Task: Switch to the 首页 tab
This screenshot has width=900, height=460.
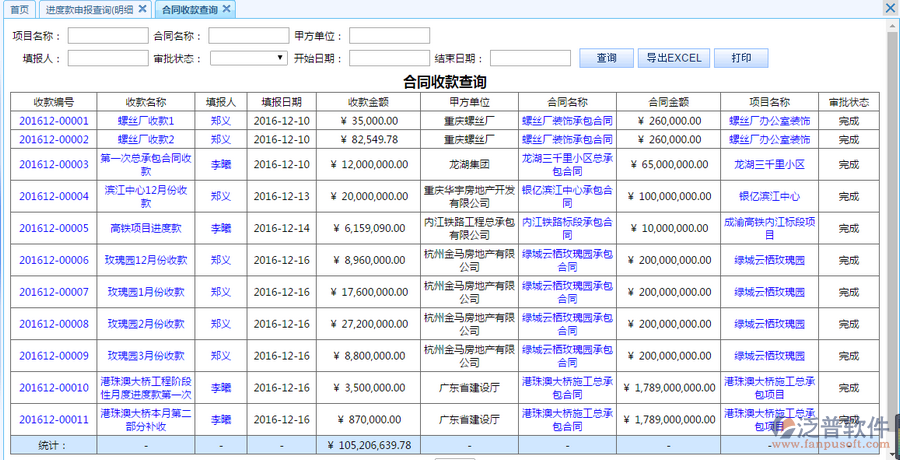Action: point(19,9)
